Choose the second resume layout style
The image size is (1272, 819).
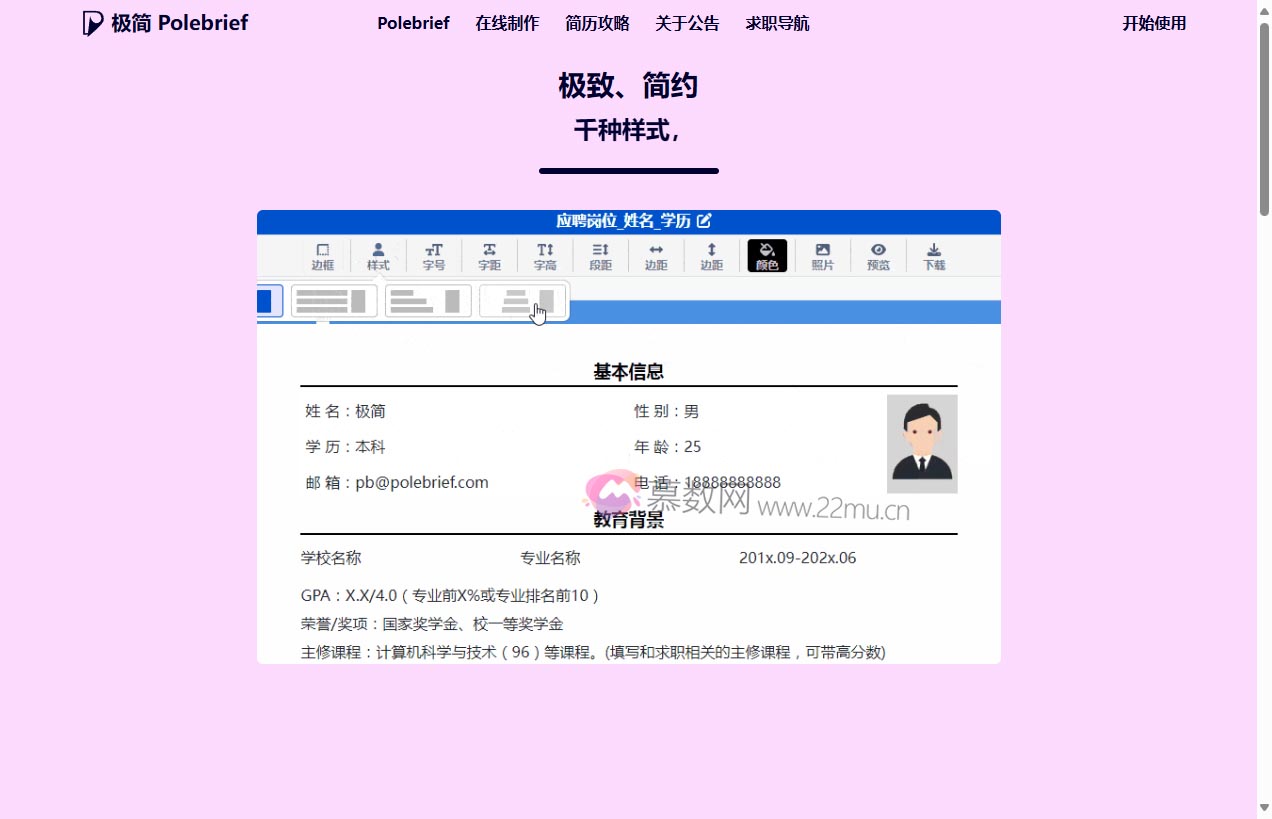[x=333, y=300]
